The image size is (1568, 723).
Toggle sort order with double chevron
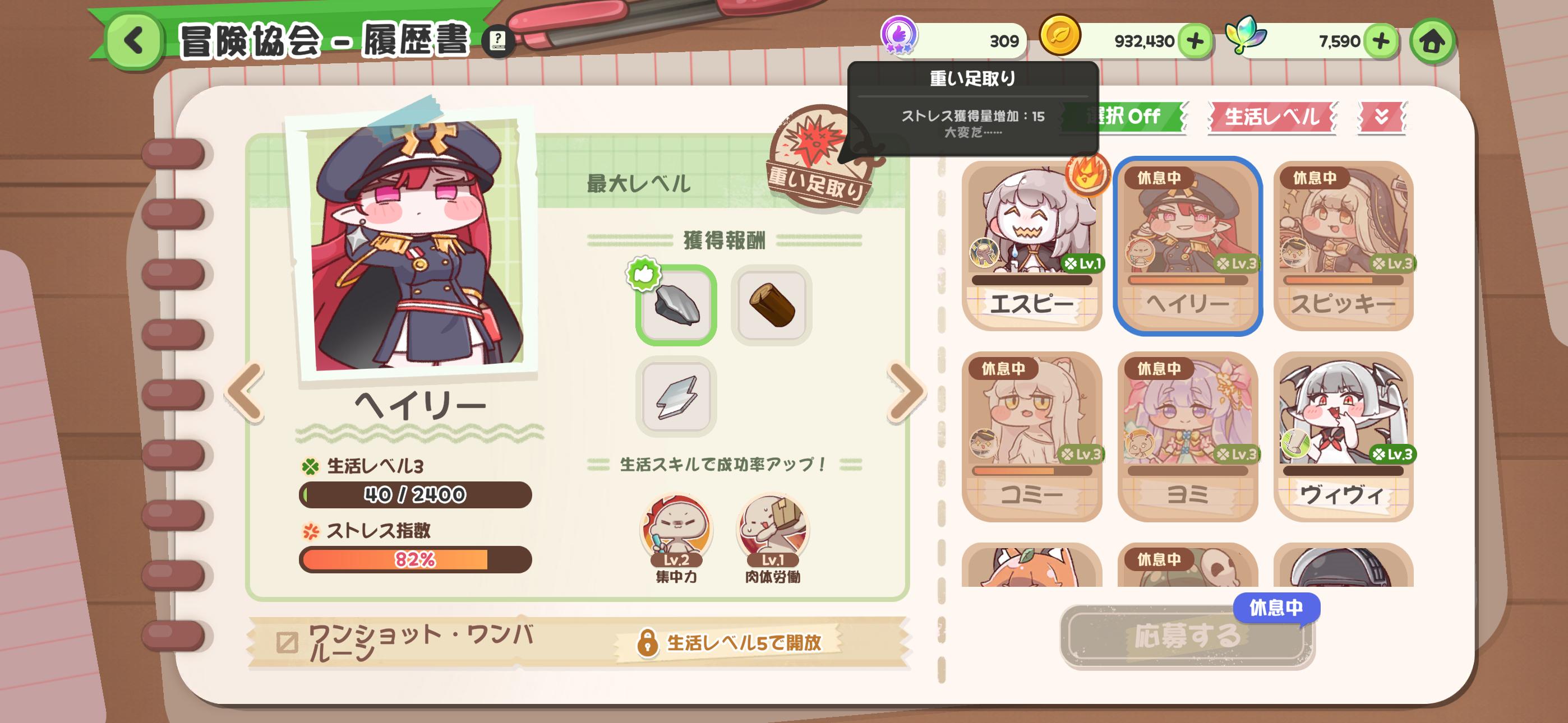[x=1381, y=116]
